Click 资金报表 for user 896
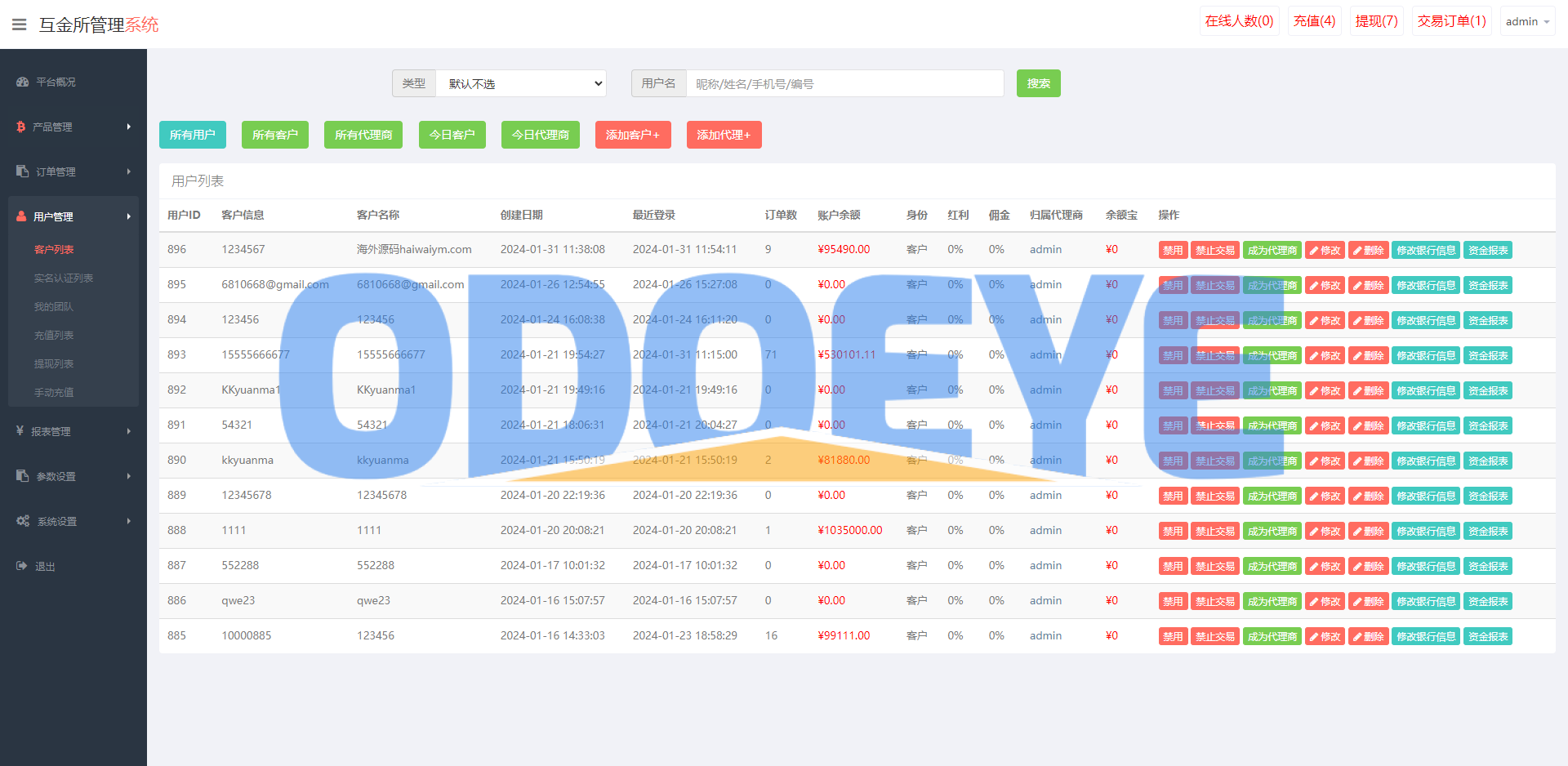Image resolution: width=1568 pixels, height=766 pixels. click(x=1488, y=250)
